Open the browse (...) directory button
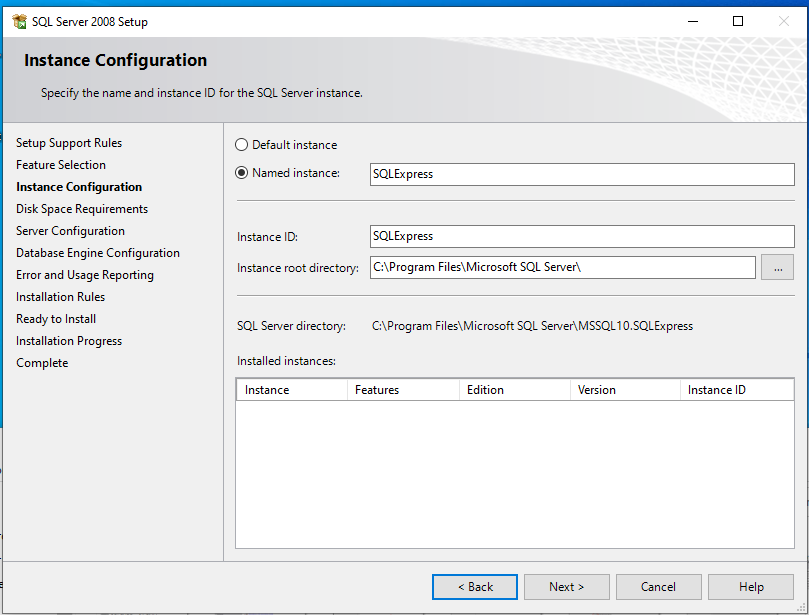This screenshot has width=809, height=615. coord(778,267)
